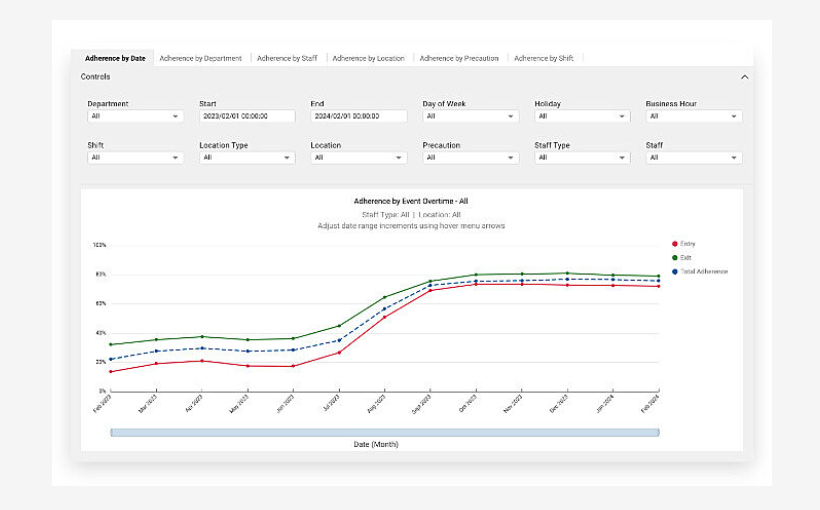Click the Staff Type dropdown arrow
The image size is (820, 510).
[623, 157]
